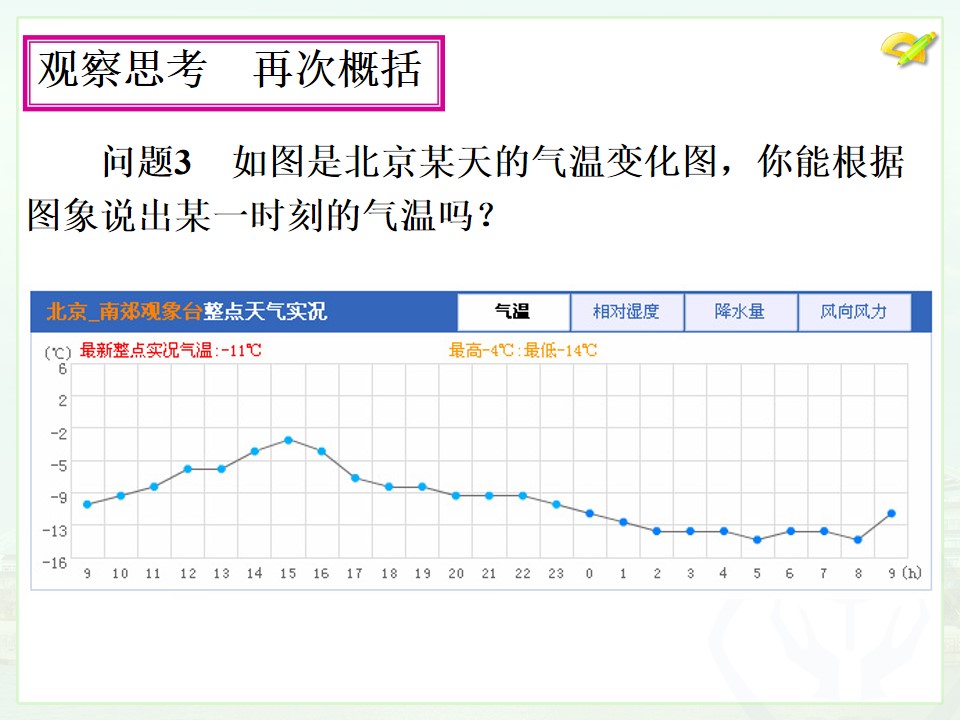This screenshot has height=720, width=960.
Task: Click the y-axis label 6
Action: pyautogui.click(x=62, y=369)
